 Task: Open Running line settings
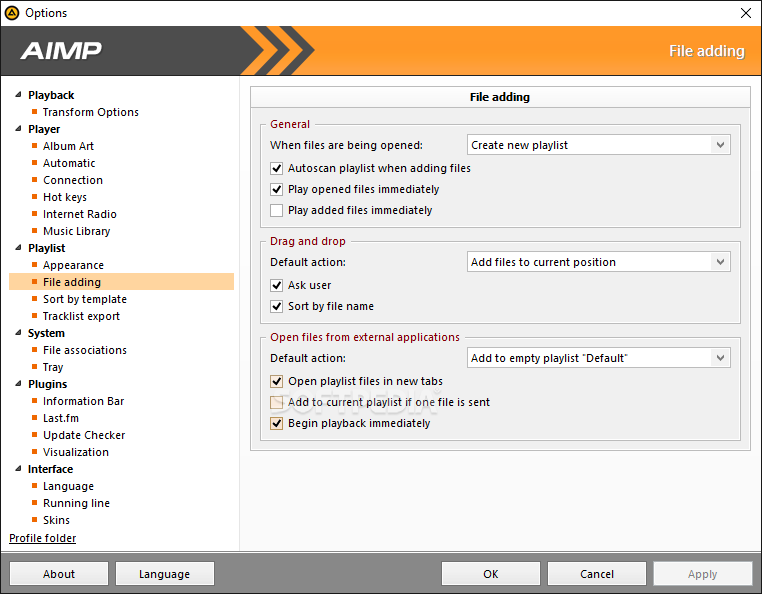pyautogui.click(x=76, y=504)
